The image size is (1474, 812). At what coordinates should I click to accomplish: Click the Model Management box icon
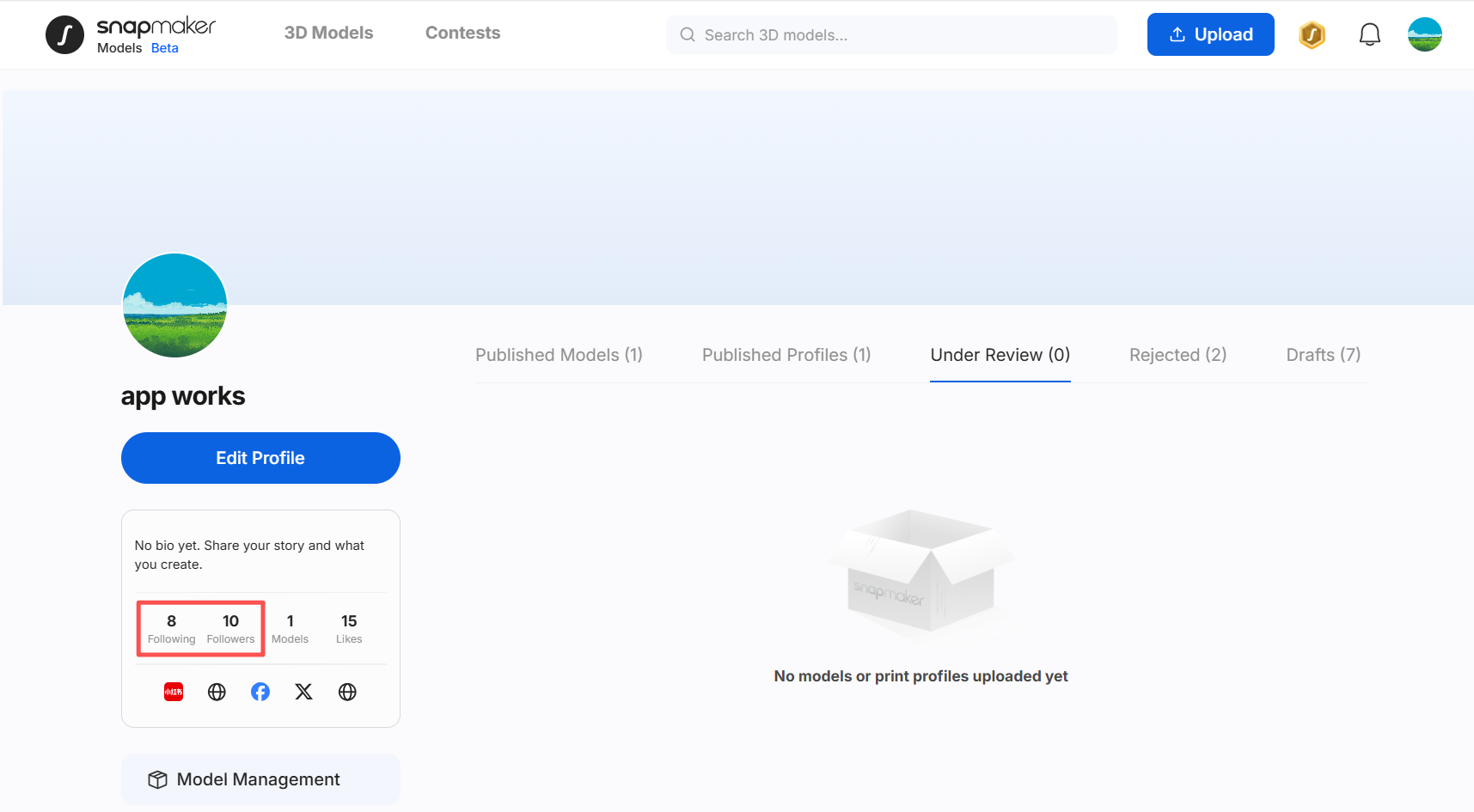coord(157,779)
